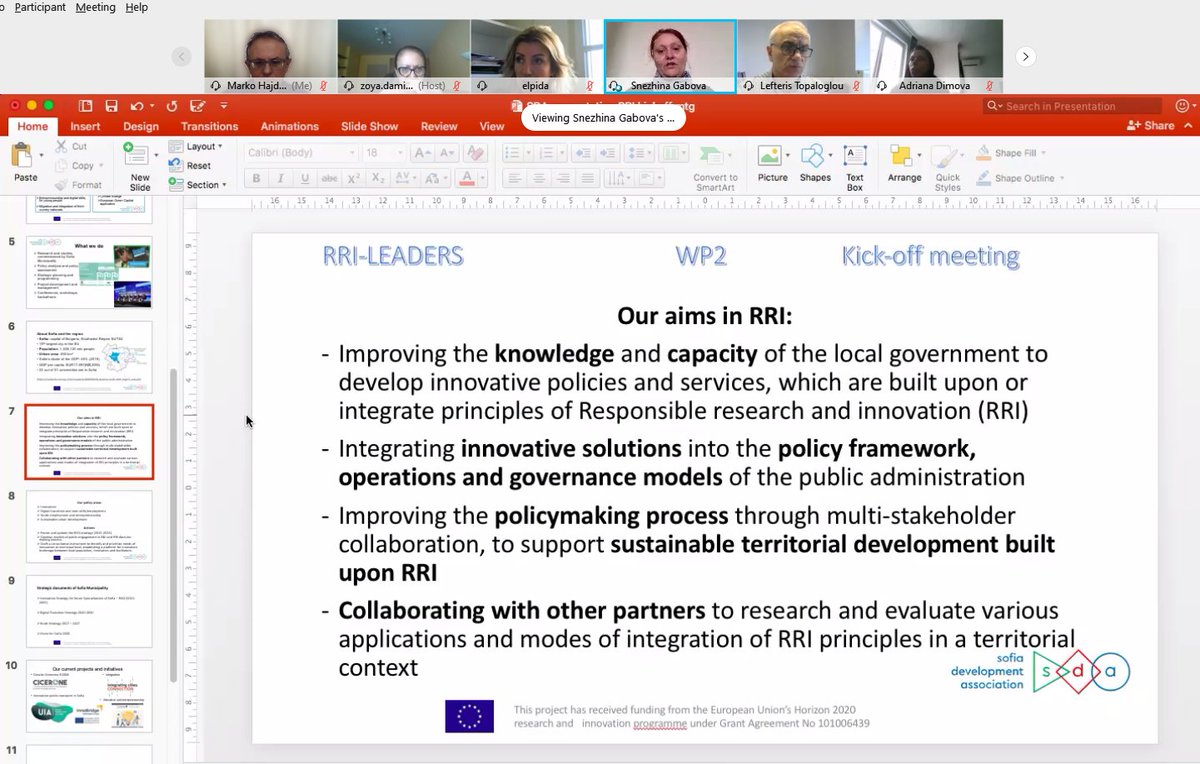This screenshot has width=1200, height=764.
Task: Toggle Align Right paragraph button
Action: (563, 179)
